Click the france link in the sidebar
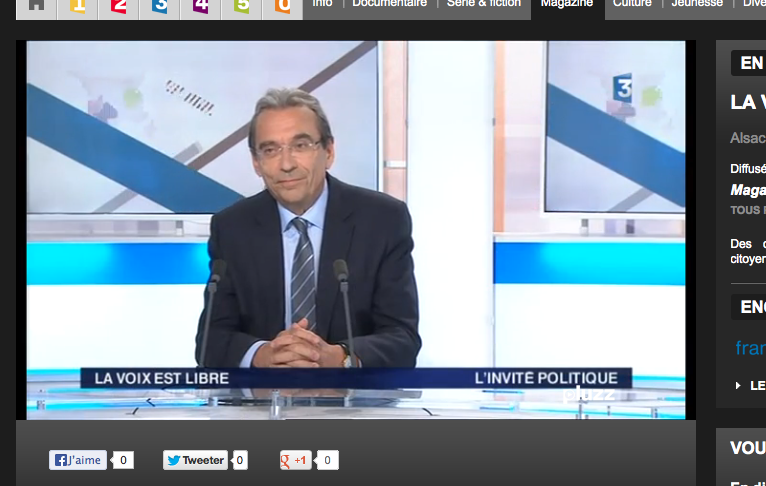 pos(750,348)
